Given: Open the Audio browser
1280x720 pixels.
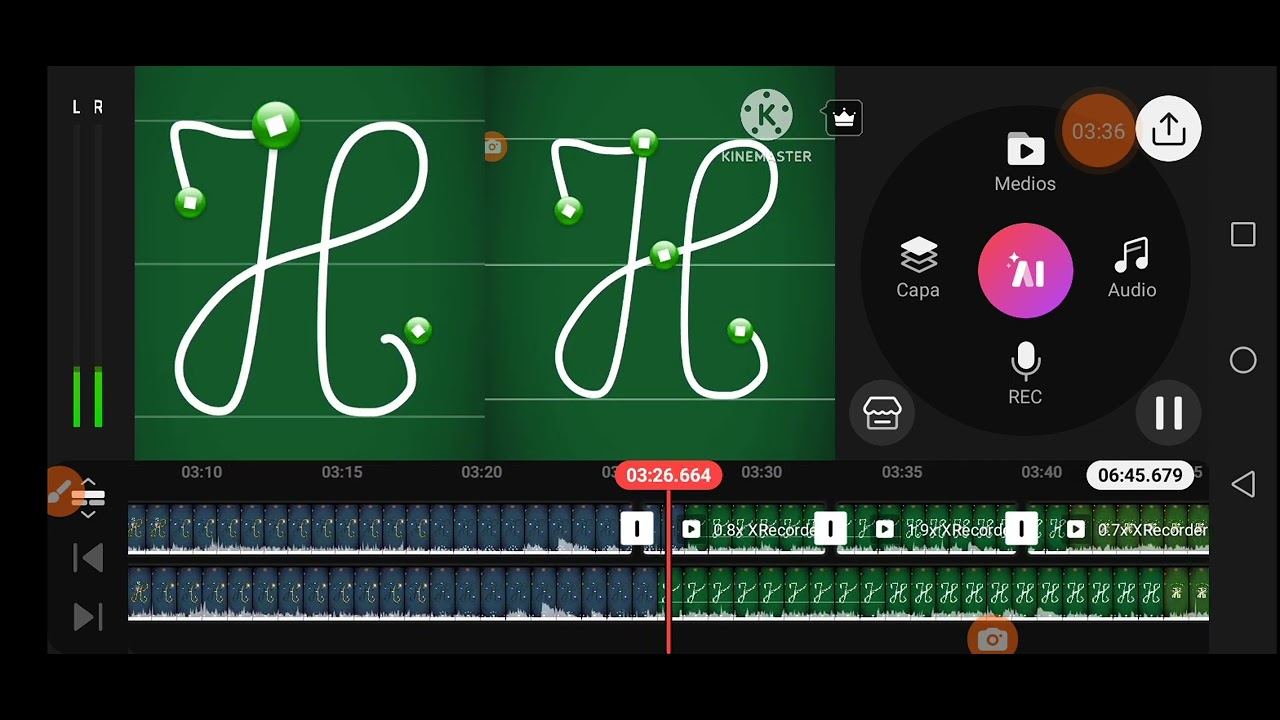Looking at the screenshot, I should [1132, 268].
